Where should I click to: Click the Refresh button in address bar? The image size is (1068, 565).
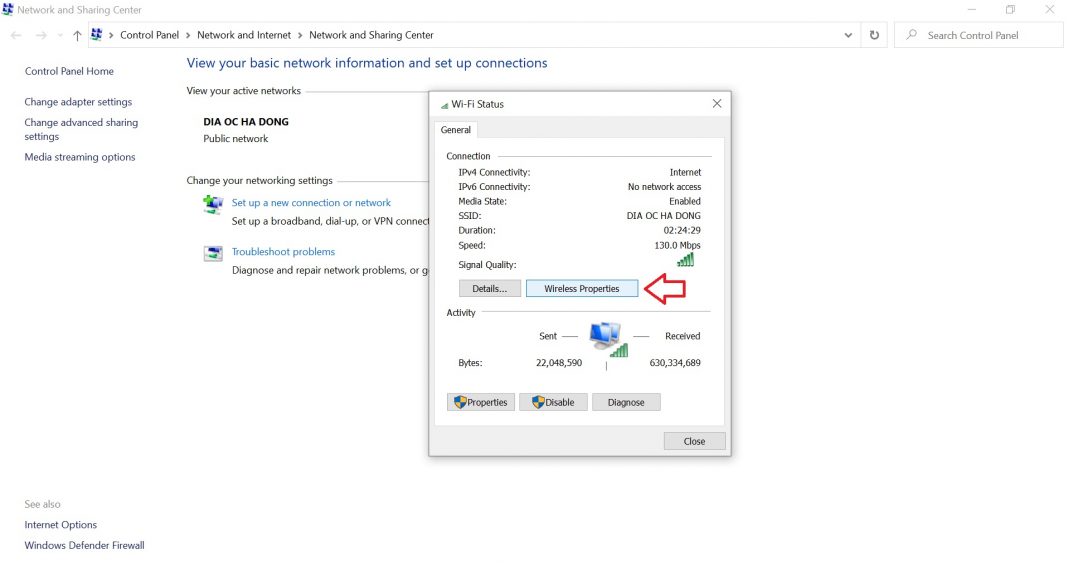874,35
